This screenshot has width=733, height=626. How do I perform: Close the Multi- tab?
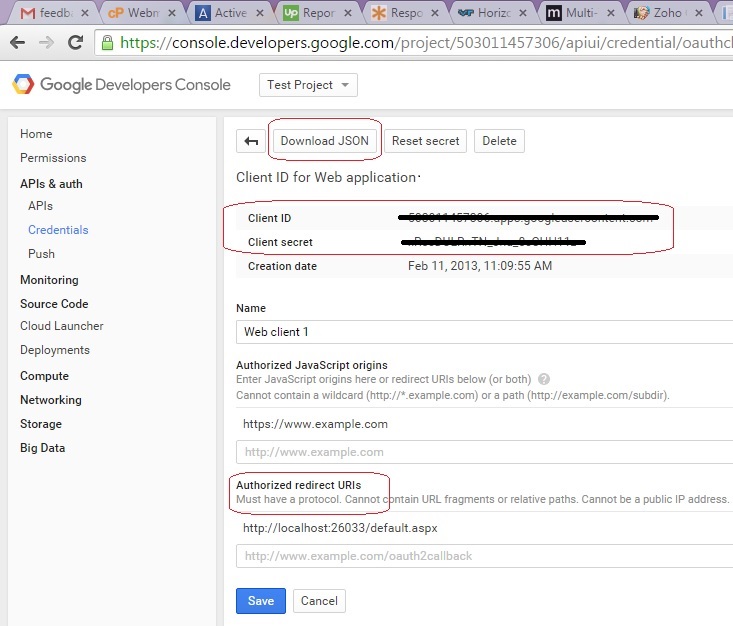(611, 13)
